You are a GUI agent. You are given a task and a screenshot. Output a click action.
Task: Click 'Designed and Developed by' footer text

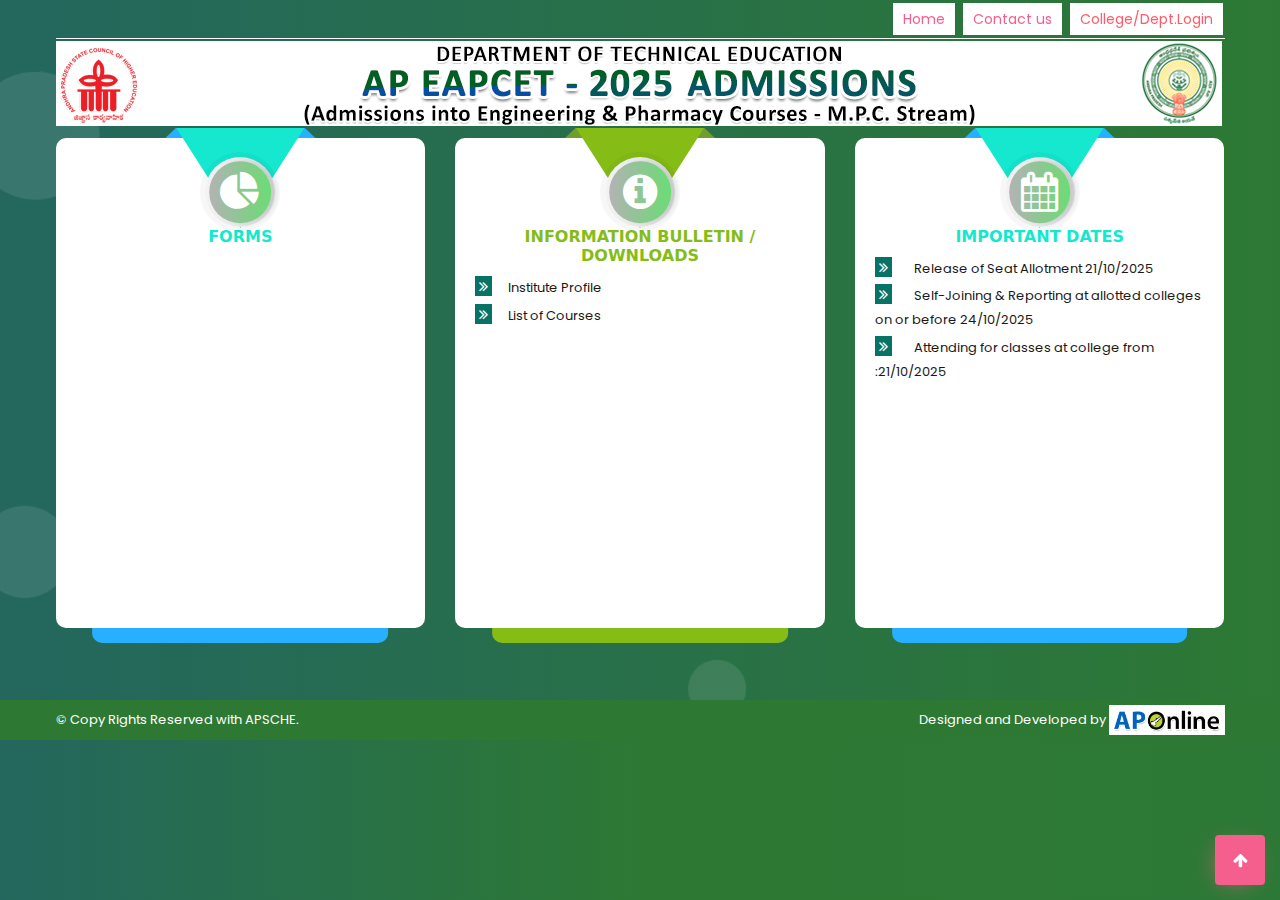1012,720
